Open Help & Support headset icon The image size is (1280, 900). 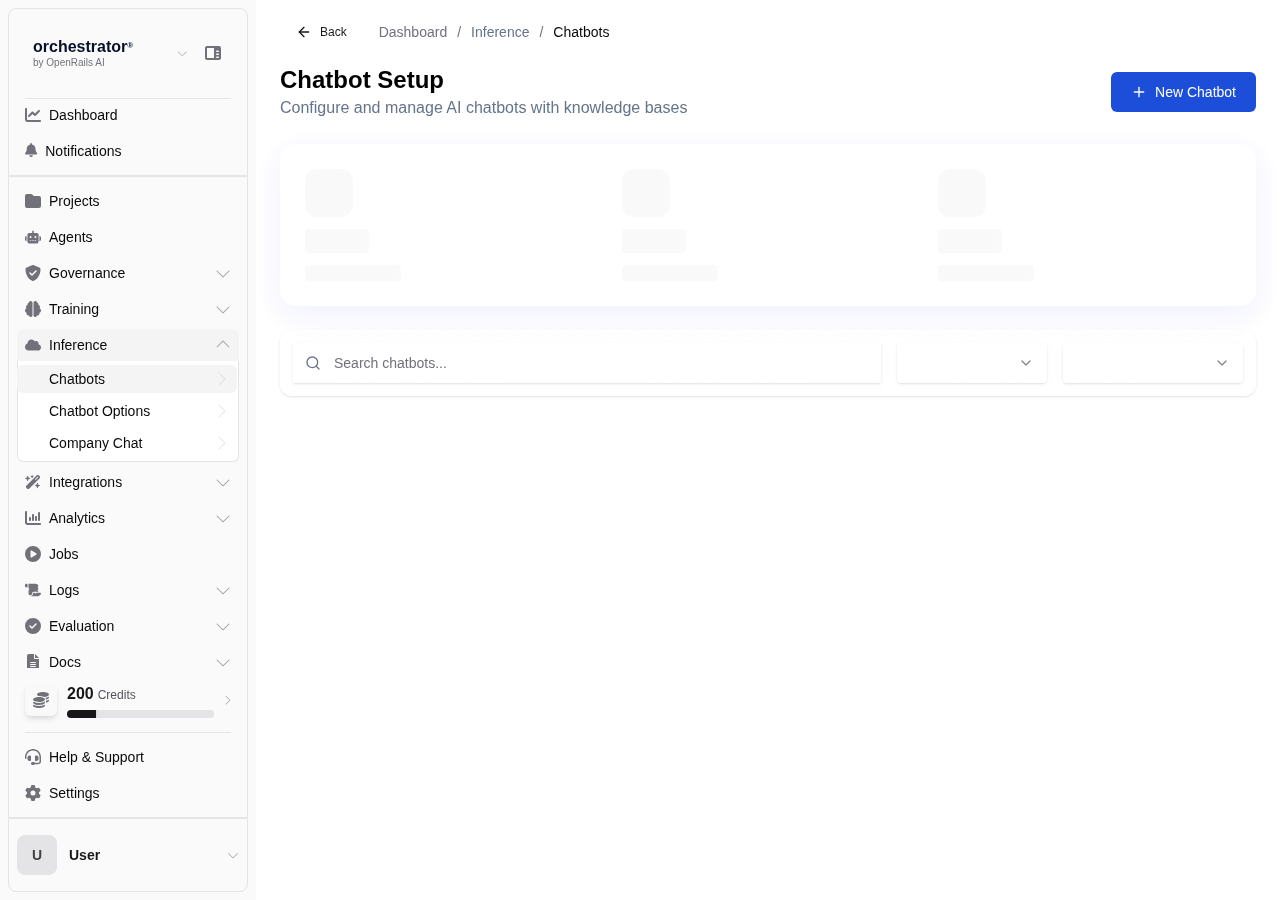coord(33,757)
